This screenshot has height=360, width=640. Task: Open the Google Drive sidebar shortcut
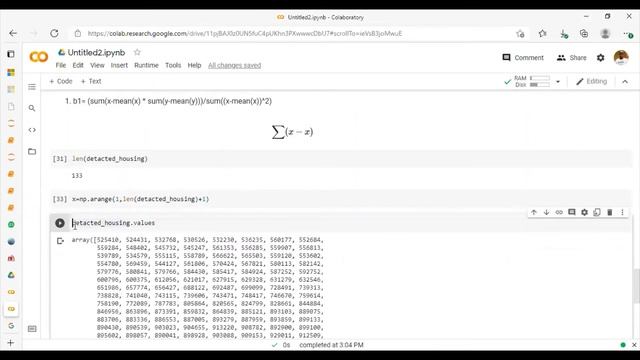11,275
